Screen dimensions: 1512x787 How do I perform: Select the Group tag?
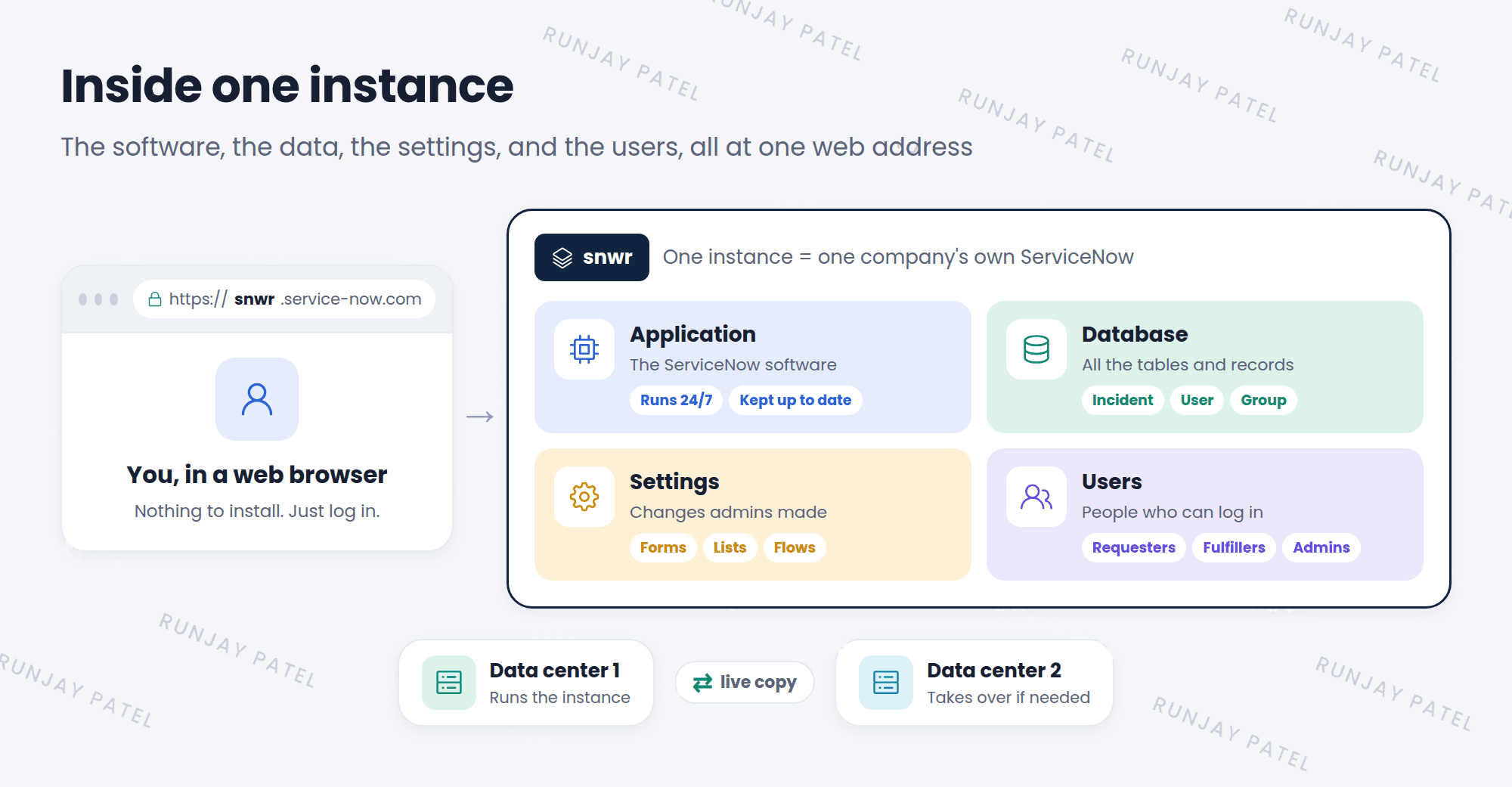click(x=1263, y=400)
